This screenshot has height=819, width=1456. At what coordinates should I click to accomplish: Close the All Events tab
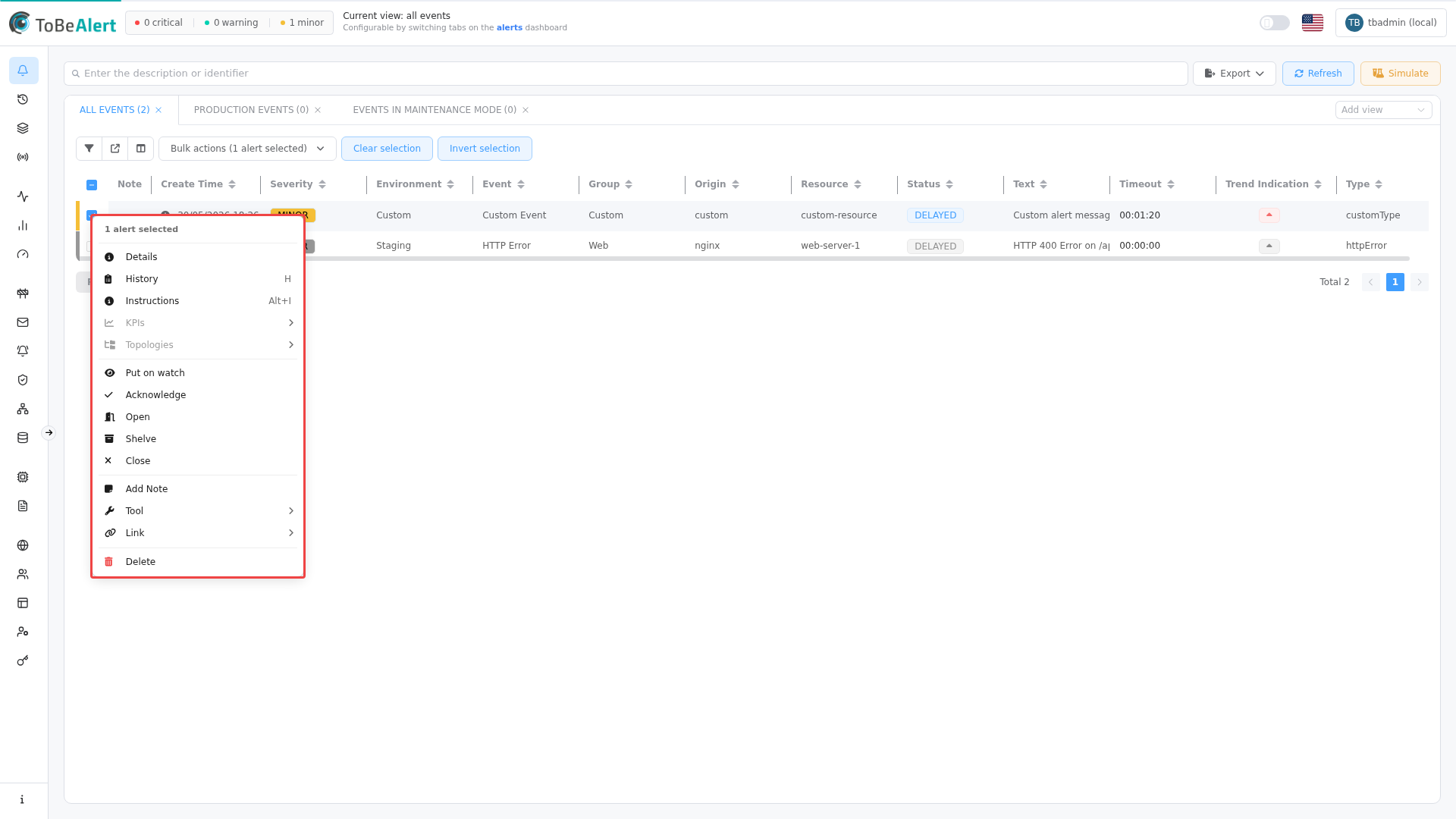pos(158,110)
